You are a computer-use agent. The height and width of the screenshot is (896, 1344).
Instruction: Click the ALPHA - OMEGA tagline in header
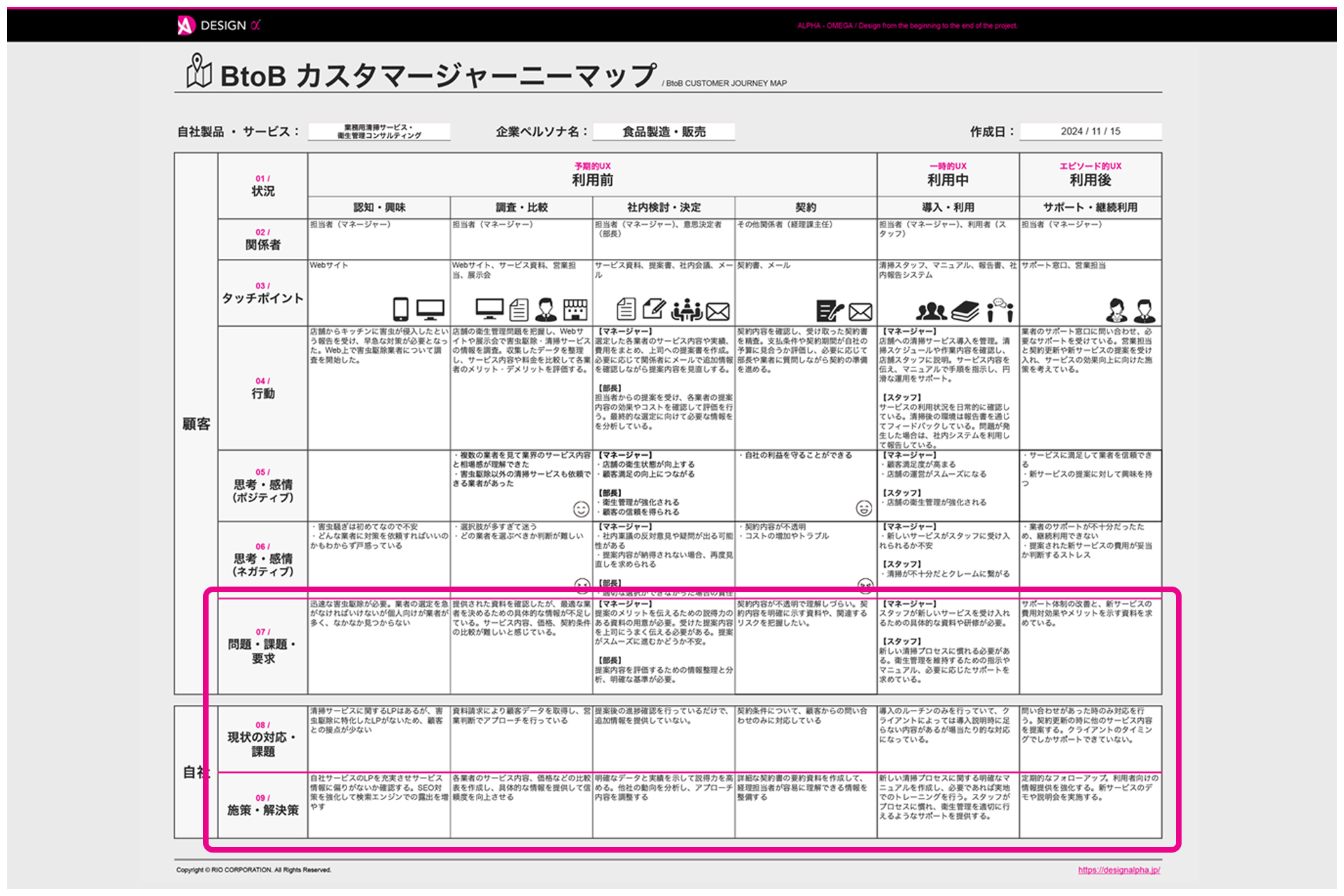pos(906,26)
